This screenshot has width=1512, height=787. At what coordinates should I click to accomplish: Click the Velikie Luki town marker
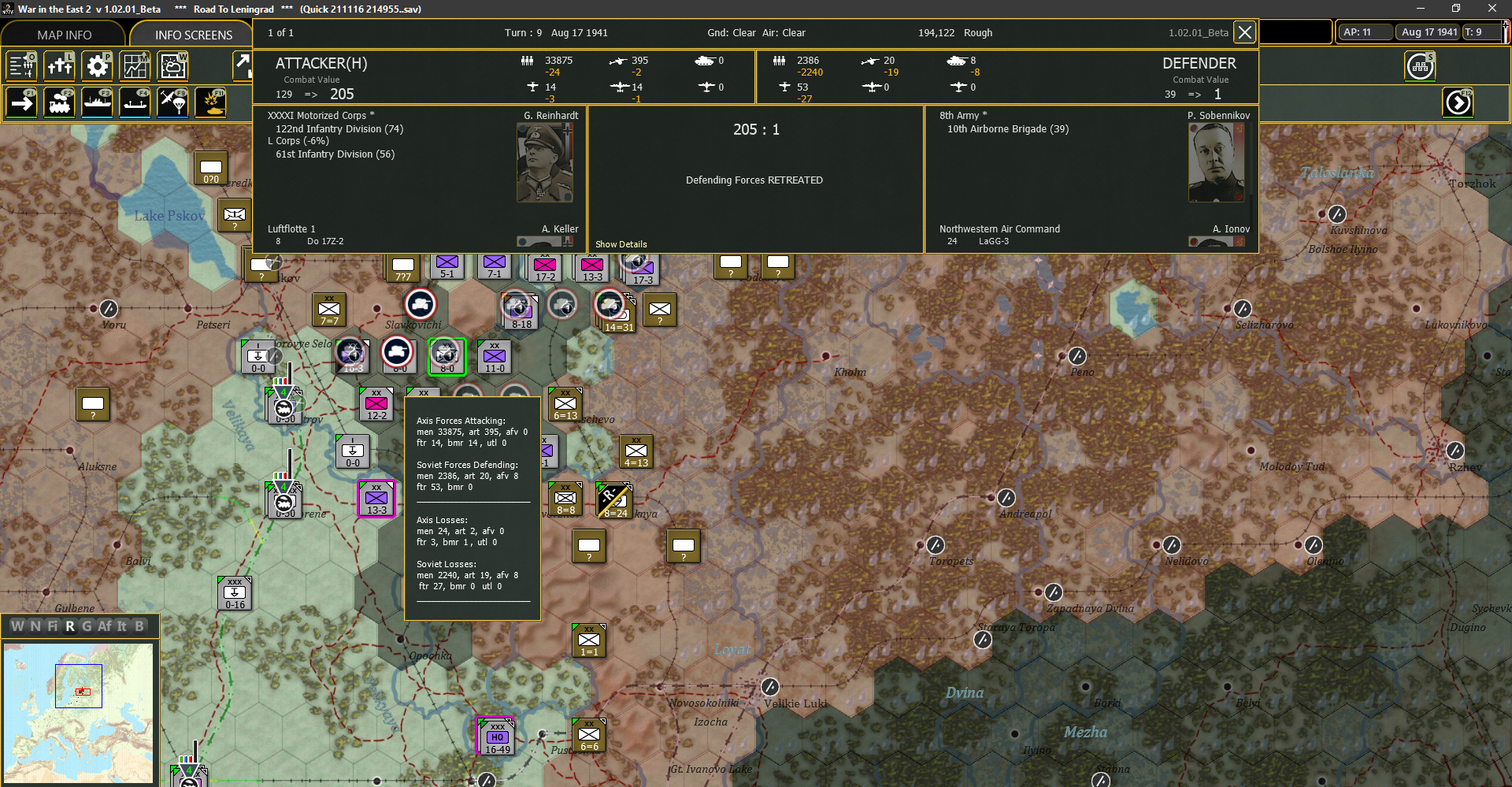[x=770, y=687]
